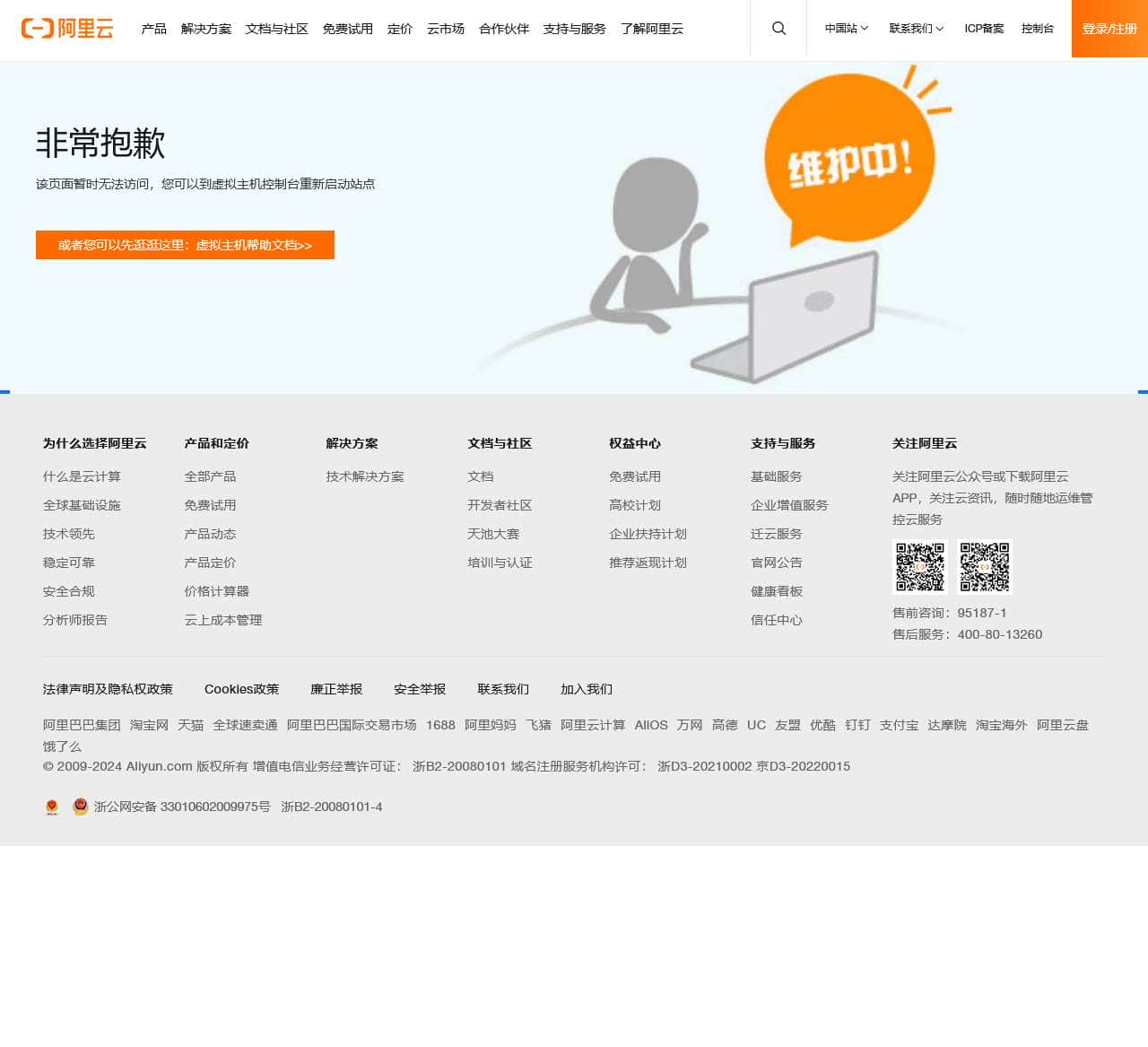Screen dimensions: 1148x1047
Task: Click 信任中心 in the footer
Action: pyautogui.click(x=777, y=620)
